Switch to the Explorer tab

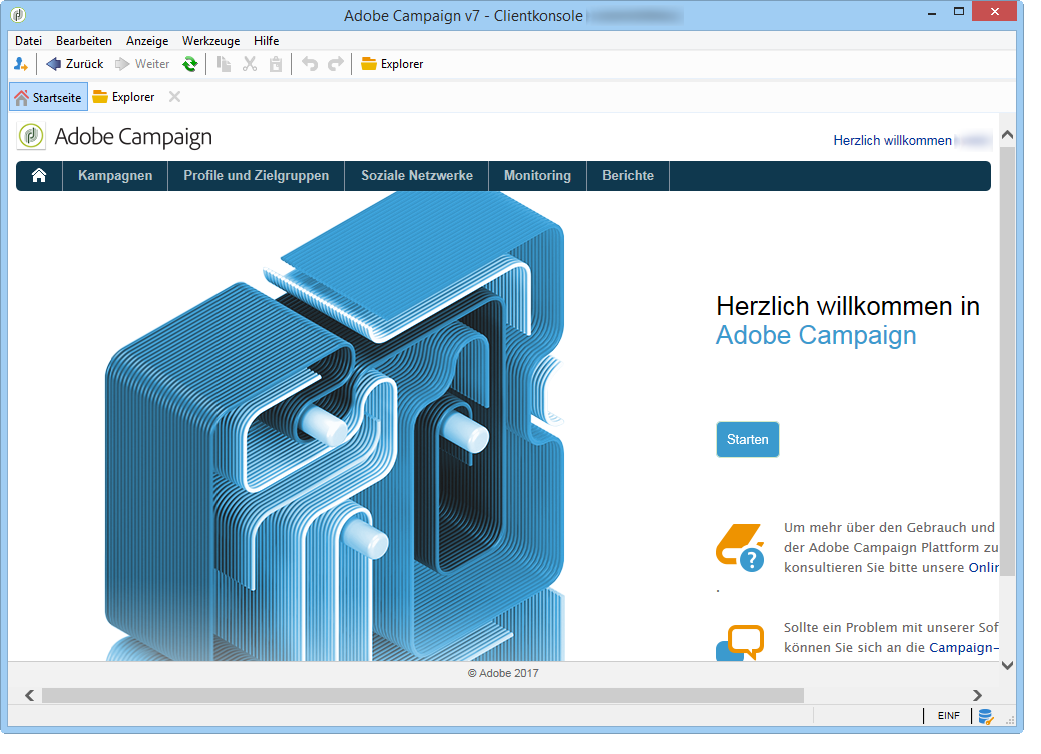coord(123,98)
